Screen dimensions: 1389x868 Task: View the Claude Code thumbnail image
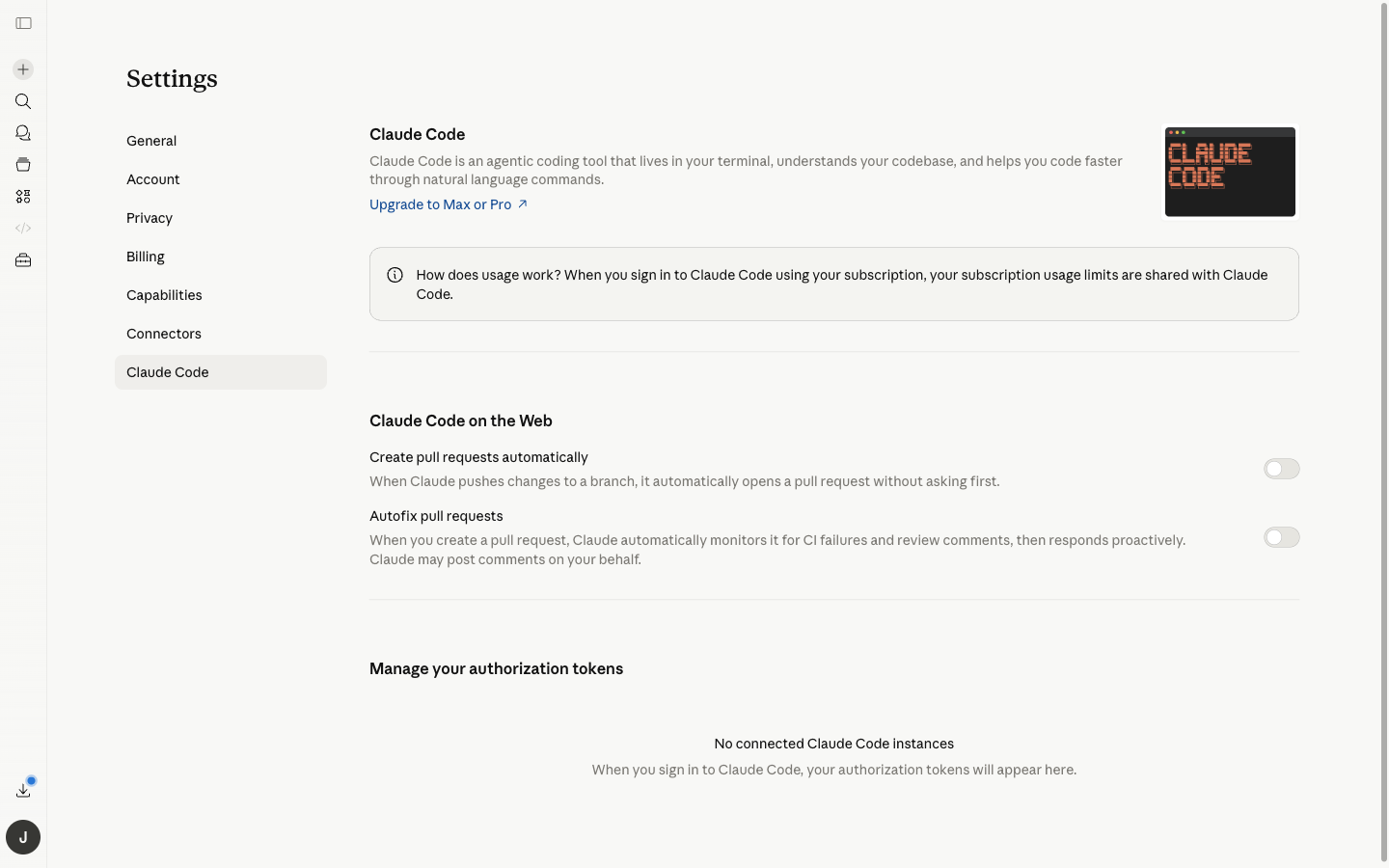pyautogui.click(x=1230, y=171)
